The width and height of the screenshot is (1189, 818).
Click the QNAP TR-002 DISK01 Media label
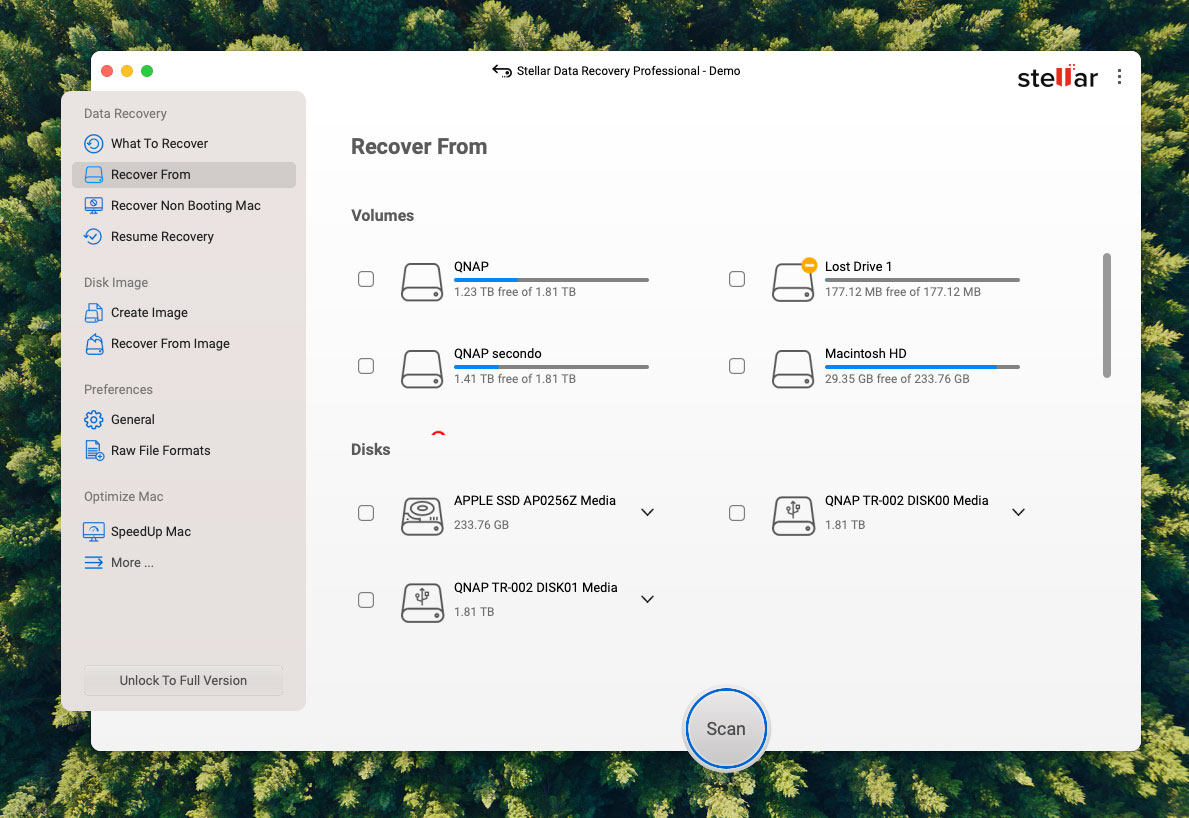pyautogui.click(x=535, y=588)
